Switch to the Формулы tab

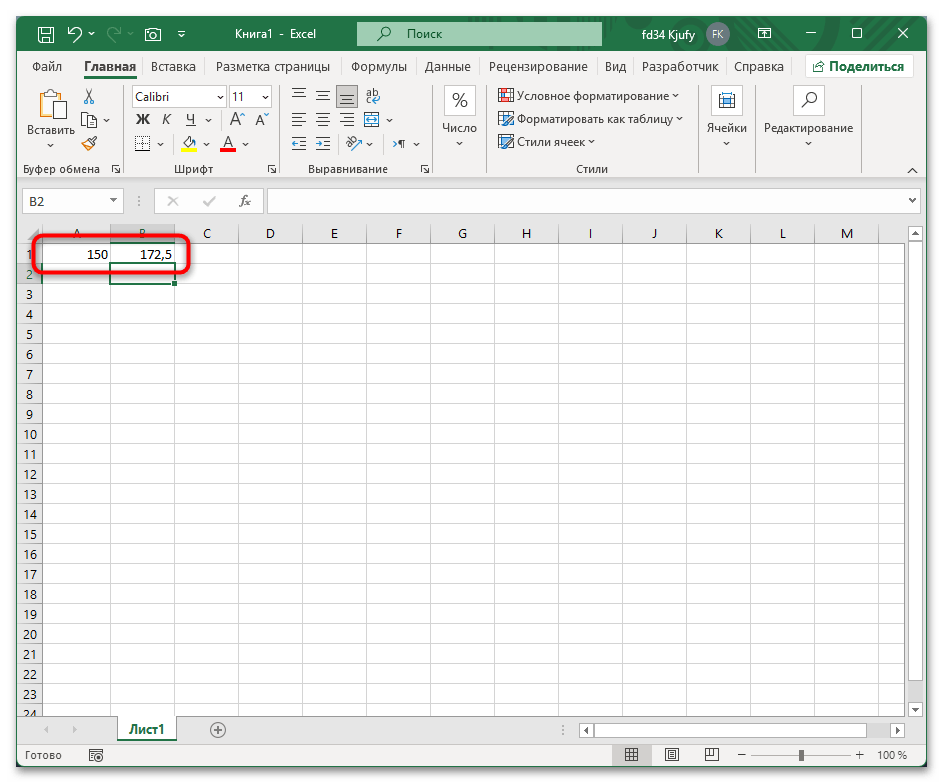[379, 67]
